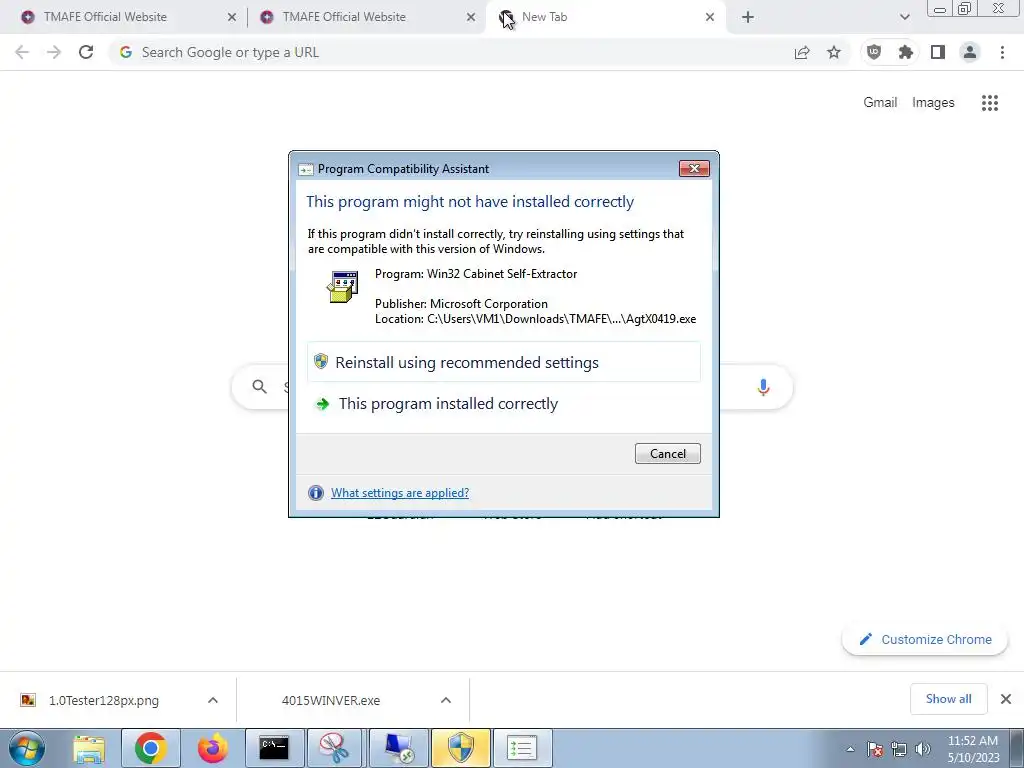Go back with the browser back arrow
The height and width of the screenshot is (768, 1024).
(22, 52)
